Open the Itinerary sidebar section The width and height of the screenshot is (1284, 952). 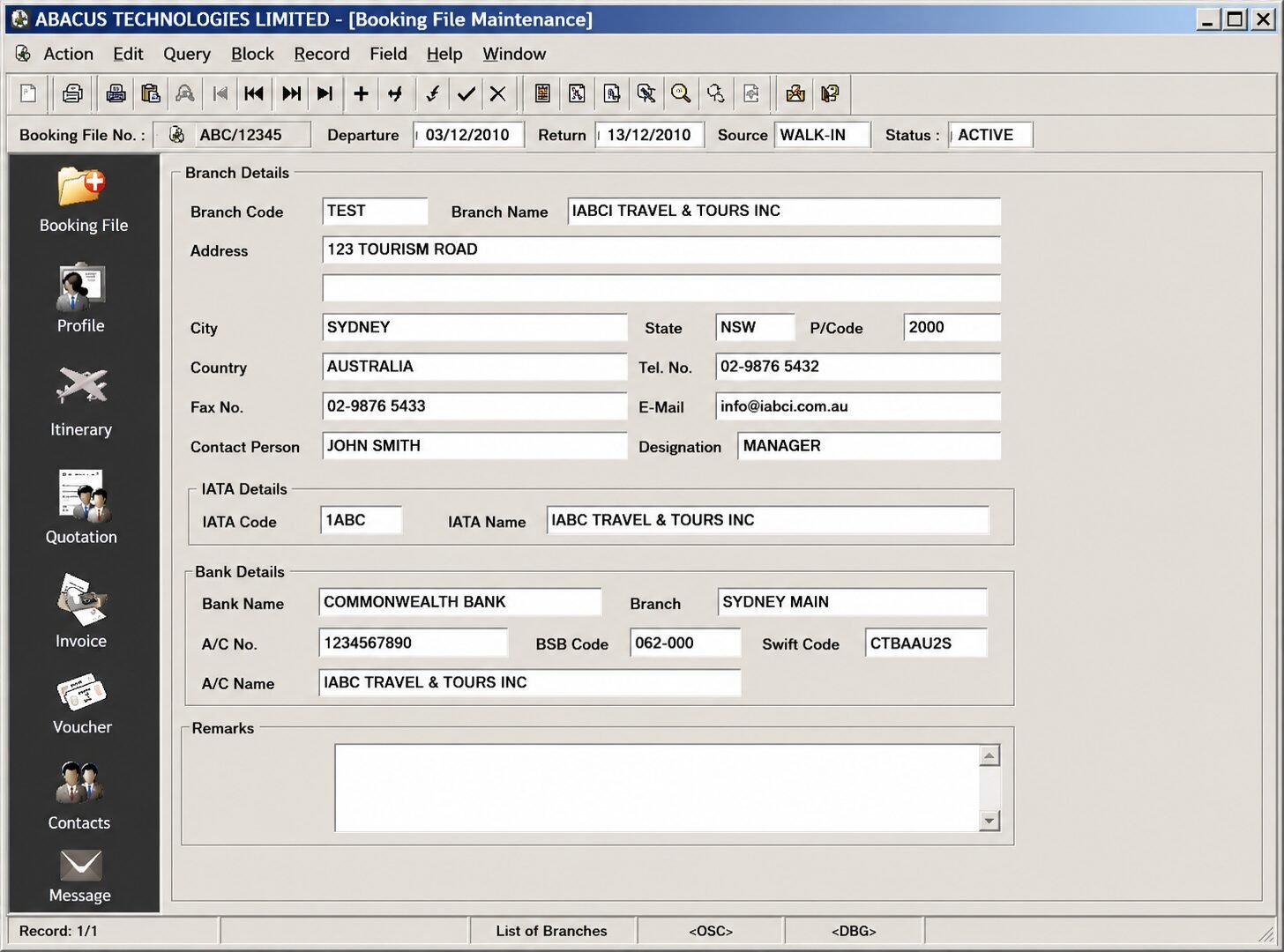coord(81,402)
